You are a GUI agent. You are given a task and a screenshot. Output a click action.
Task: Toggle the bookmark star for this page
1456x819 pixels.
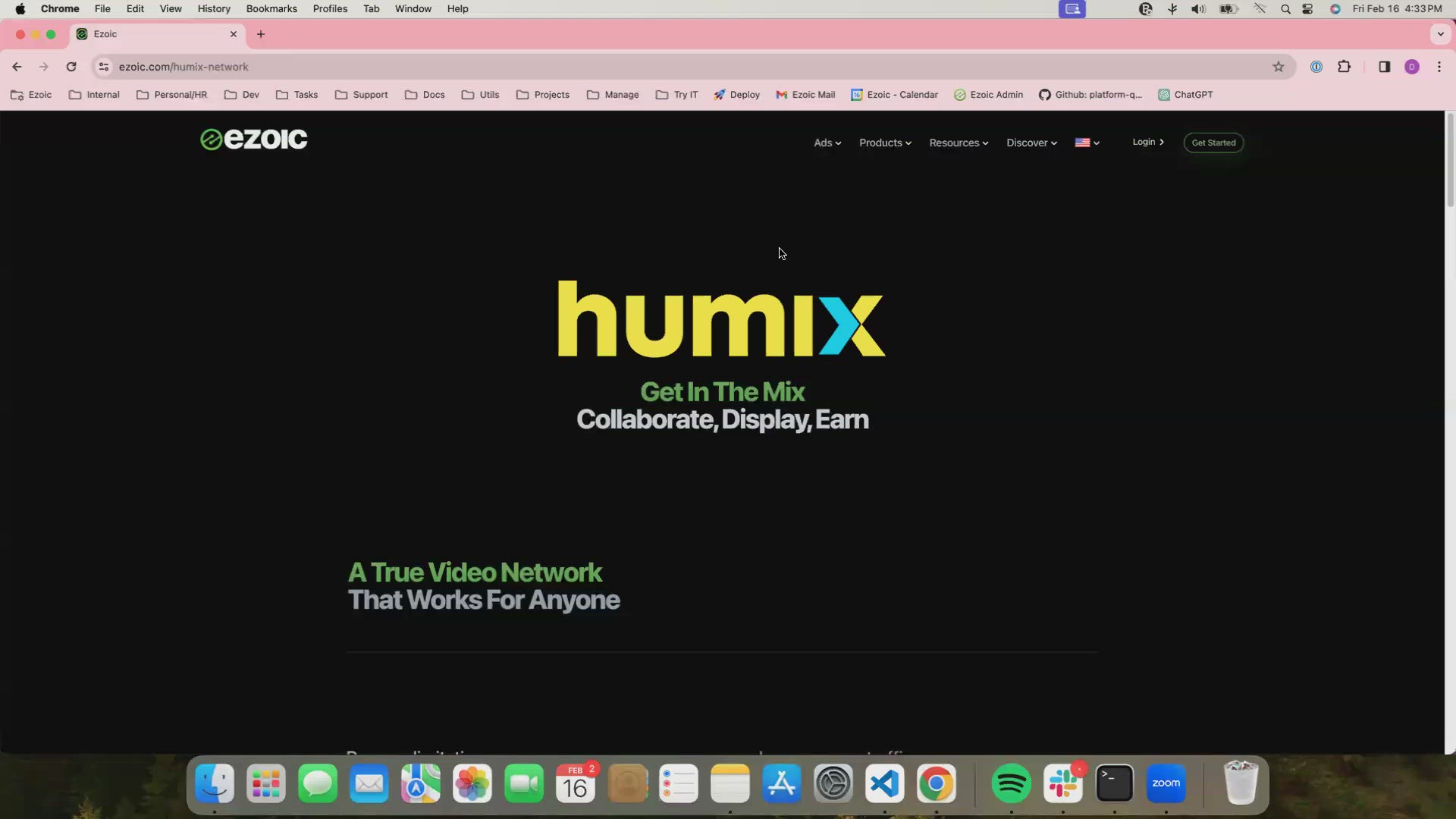coord(1279,67)
